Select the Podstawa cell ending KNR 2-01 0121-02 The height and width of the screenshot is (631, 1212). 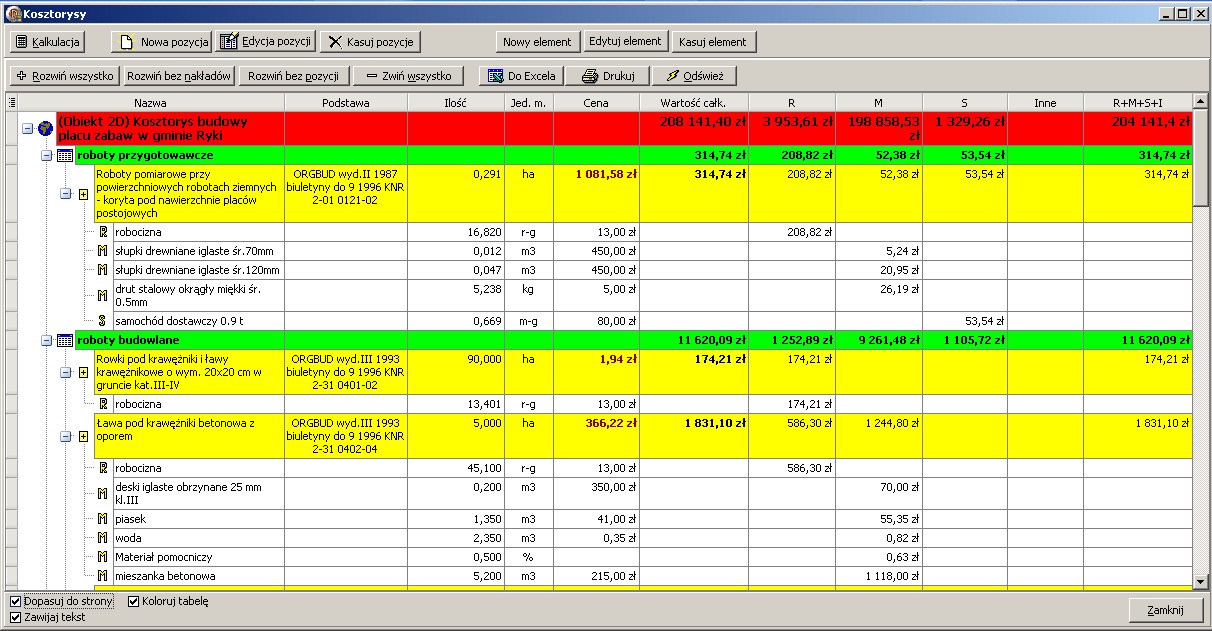[346, 194]
